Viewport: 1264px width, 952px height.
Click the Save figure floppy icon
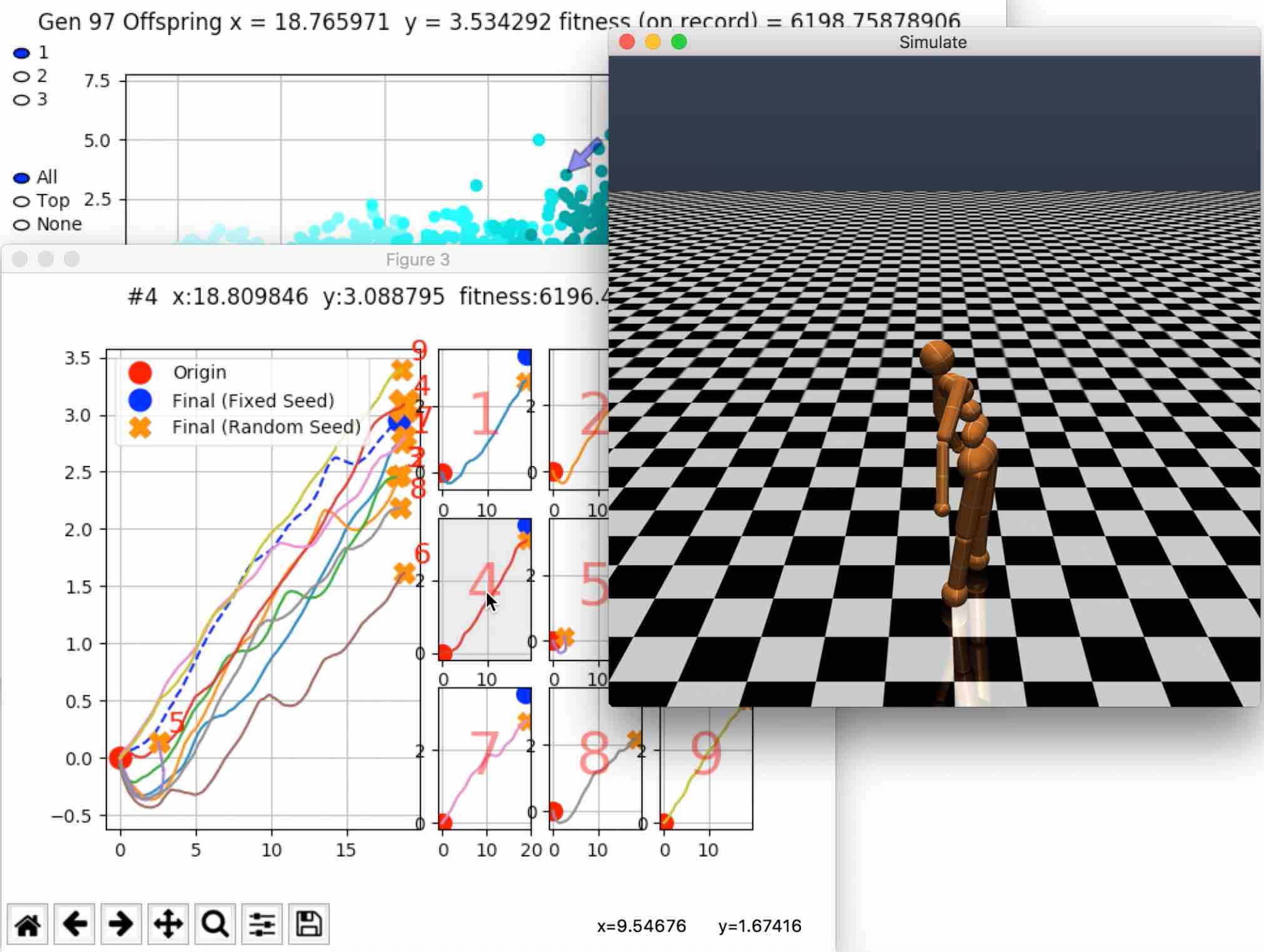click(x=308, y=924)
